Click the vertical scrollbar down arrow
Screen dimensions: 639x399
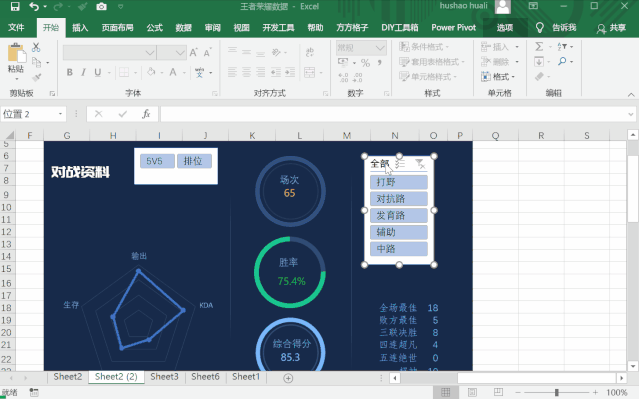pyautogui.click(x=632, y=366)
